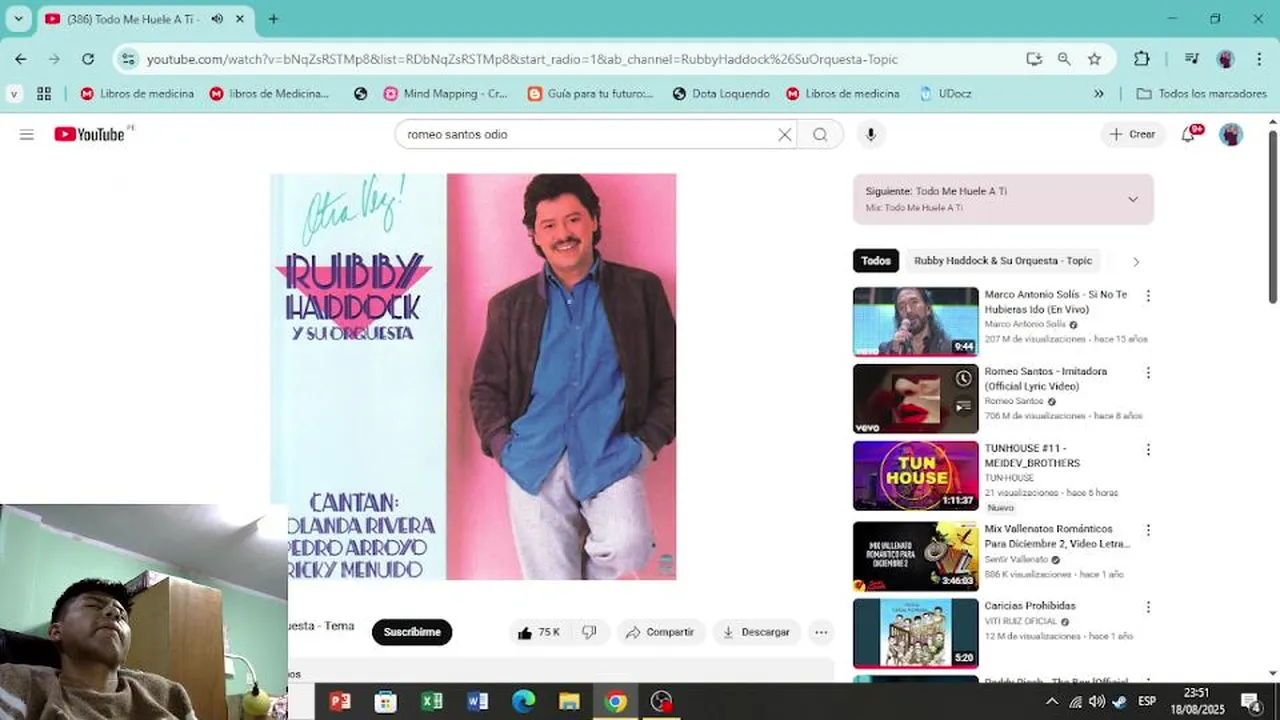Open Chrome media controls icon
The image size is (1280, 720).
pos(1191,59)
